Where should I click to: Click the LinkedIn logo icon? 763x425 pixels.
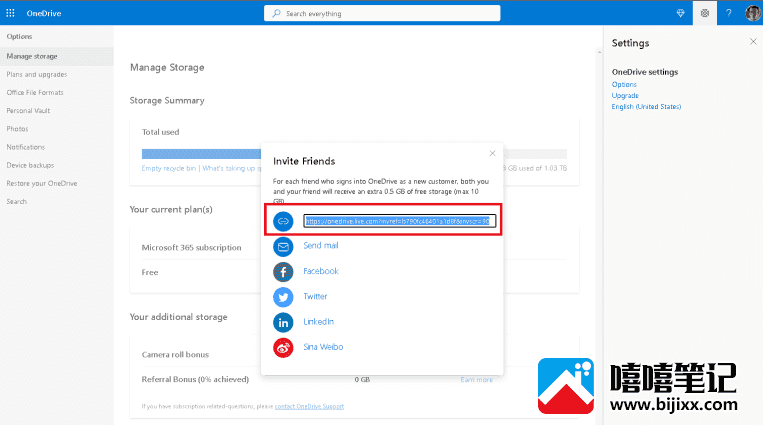coord(283,322)
